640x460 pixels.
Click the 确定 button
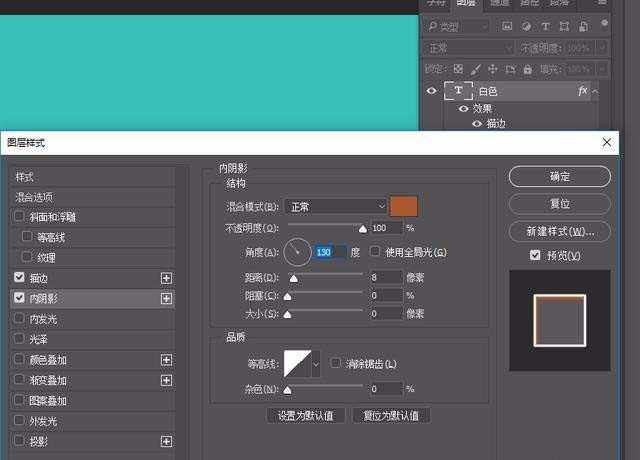click(559, 177)
